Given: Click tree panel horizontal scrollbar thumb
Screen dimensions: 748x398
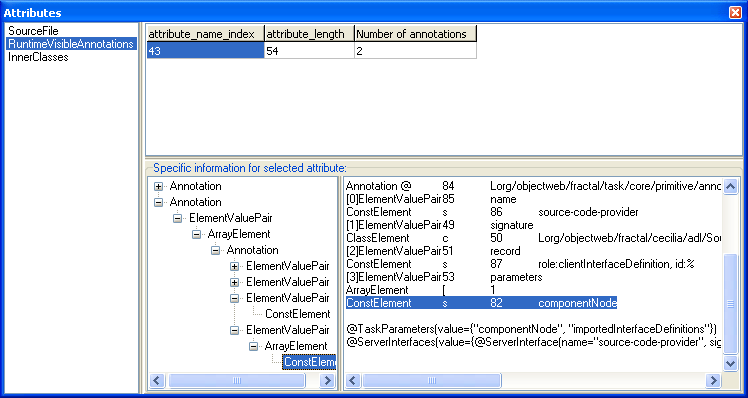Looking at the screenshot, I should 237,380.
